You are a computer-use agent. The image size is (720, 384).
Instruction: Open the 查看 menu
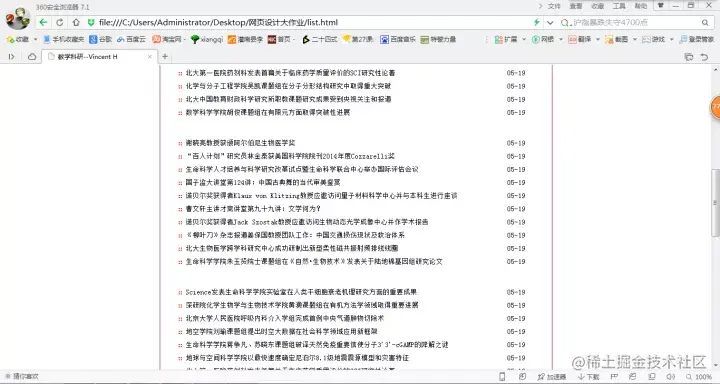pos(576,6)
